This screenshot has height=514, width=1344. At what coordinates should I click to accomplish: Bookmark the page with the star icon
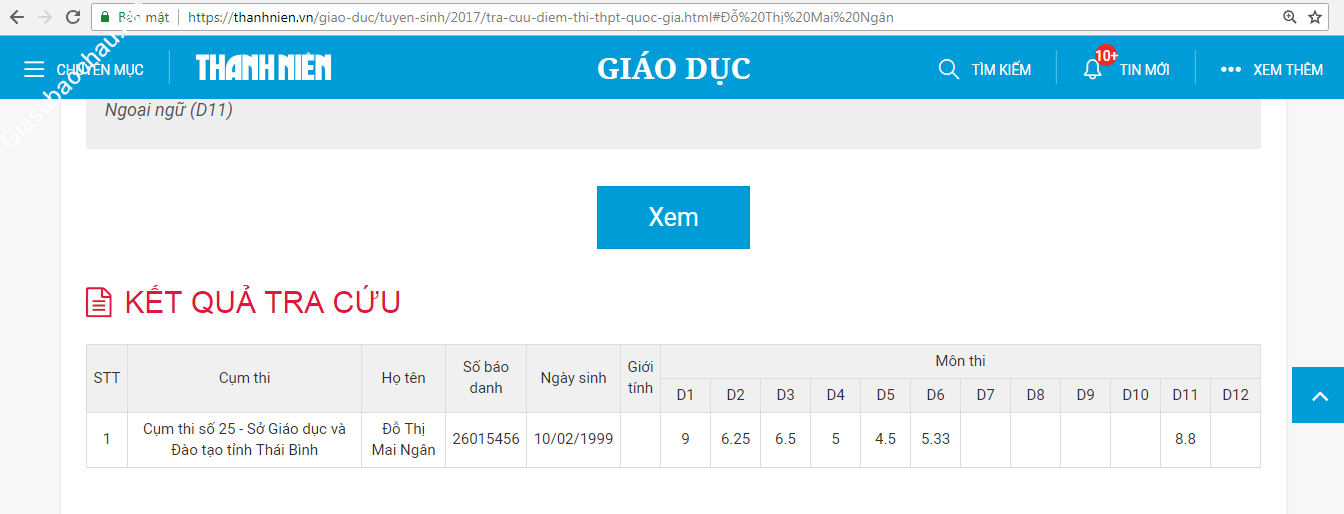[x=1315, y=17]
